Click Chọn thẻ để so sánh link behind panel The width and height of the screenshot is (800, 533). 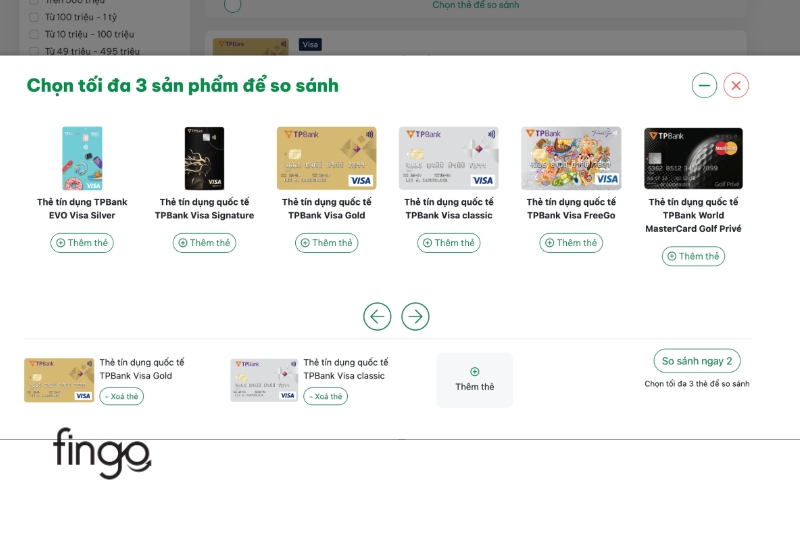click(476, 5)
